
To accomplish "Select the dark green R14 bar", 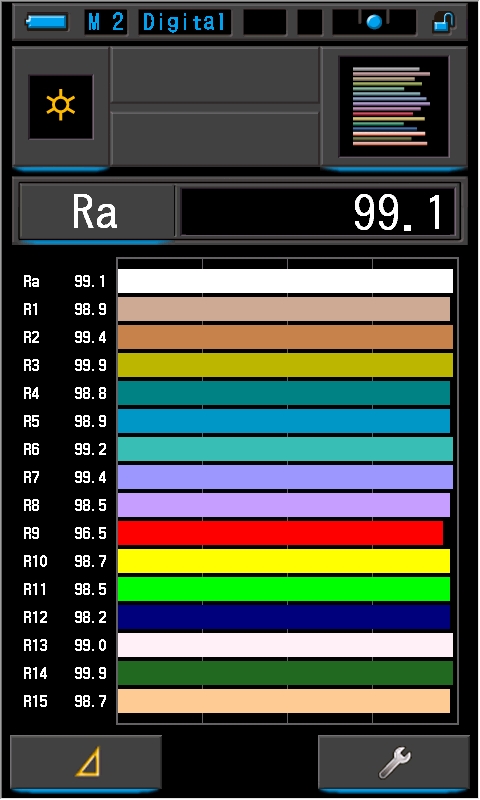I will pyautogui.click(x=285, y=673).
